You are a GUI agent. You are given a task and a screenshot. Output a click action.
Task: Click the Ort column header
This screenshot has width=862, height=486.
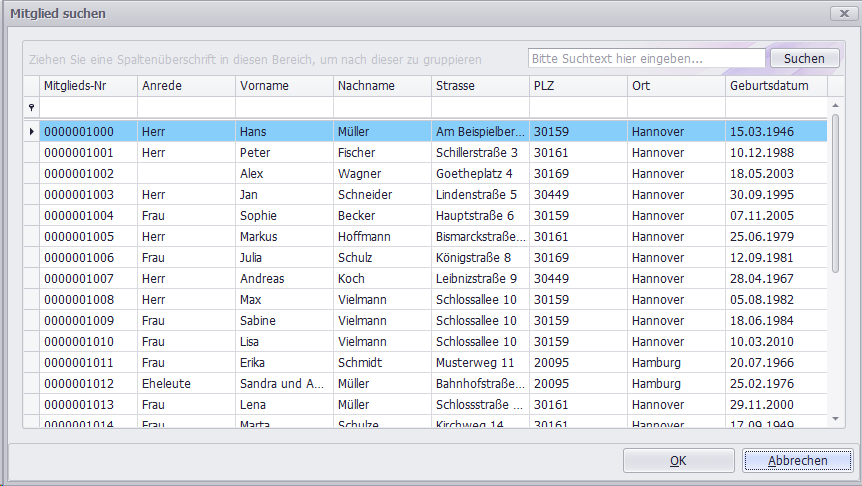(x=675, y=86)
